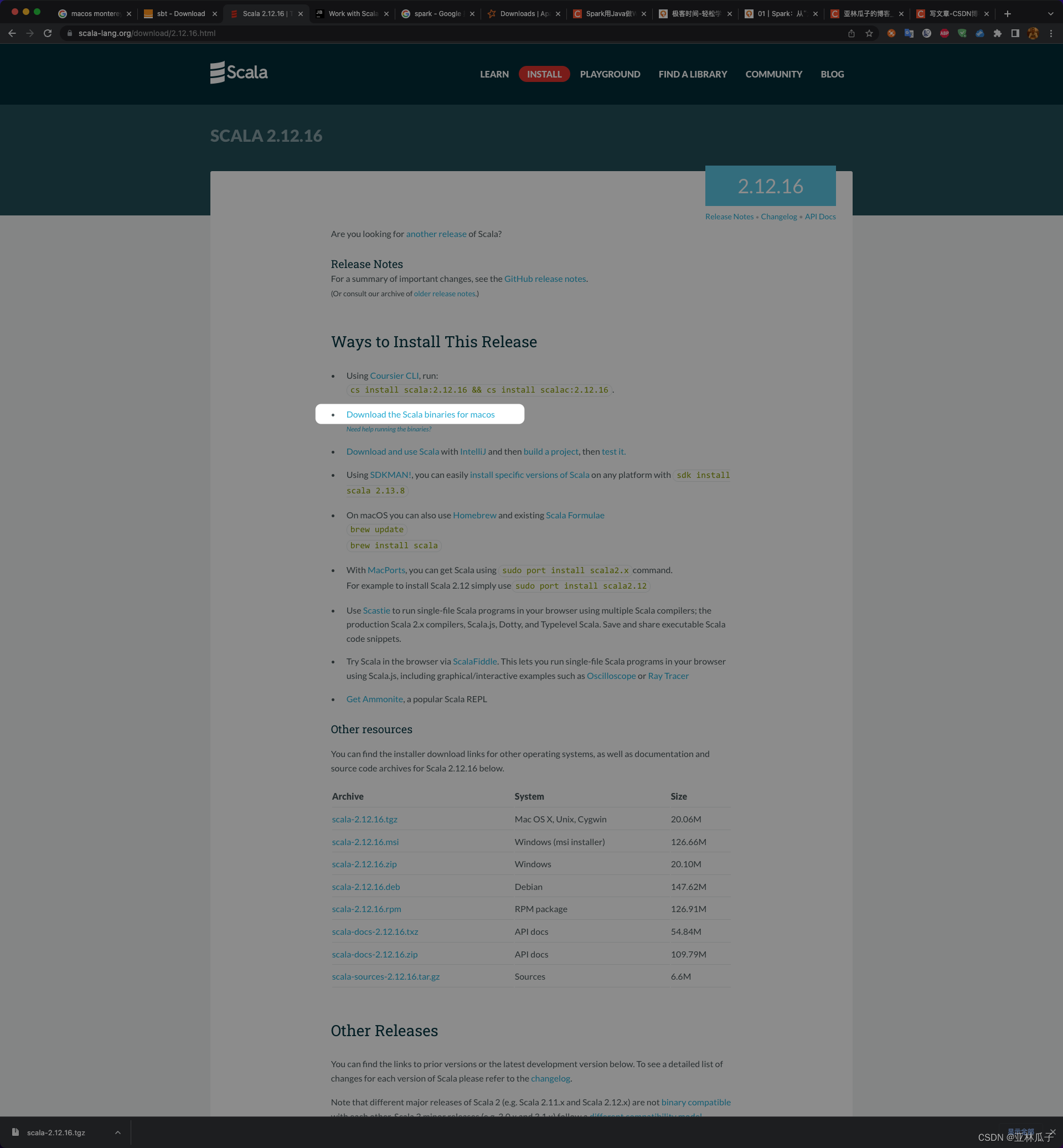Open the MacPorts link

(x=386, y=570)
